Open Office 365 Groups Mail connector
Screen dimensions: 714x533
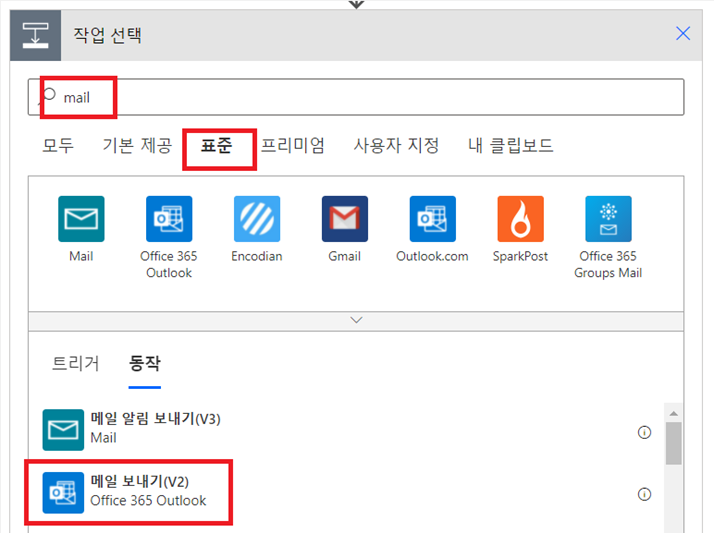tap(608, 219)
